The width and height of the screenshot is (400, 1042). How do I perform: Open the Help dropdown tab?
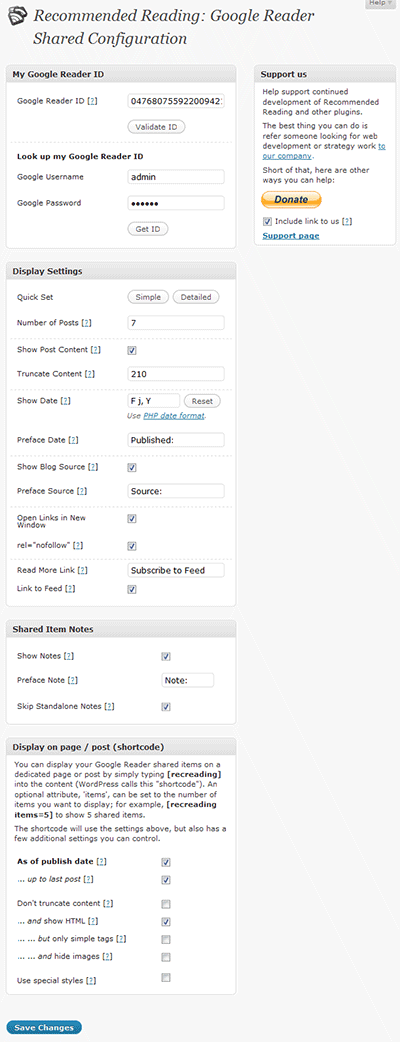[379, 3]
